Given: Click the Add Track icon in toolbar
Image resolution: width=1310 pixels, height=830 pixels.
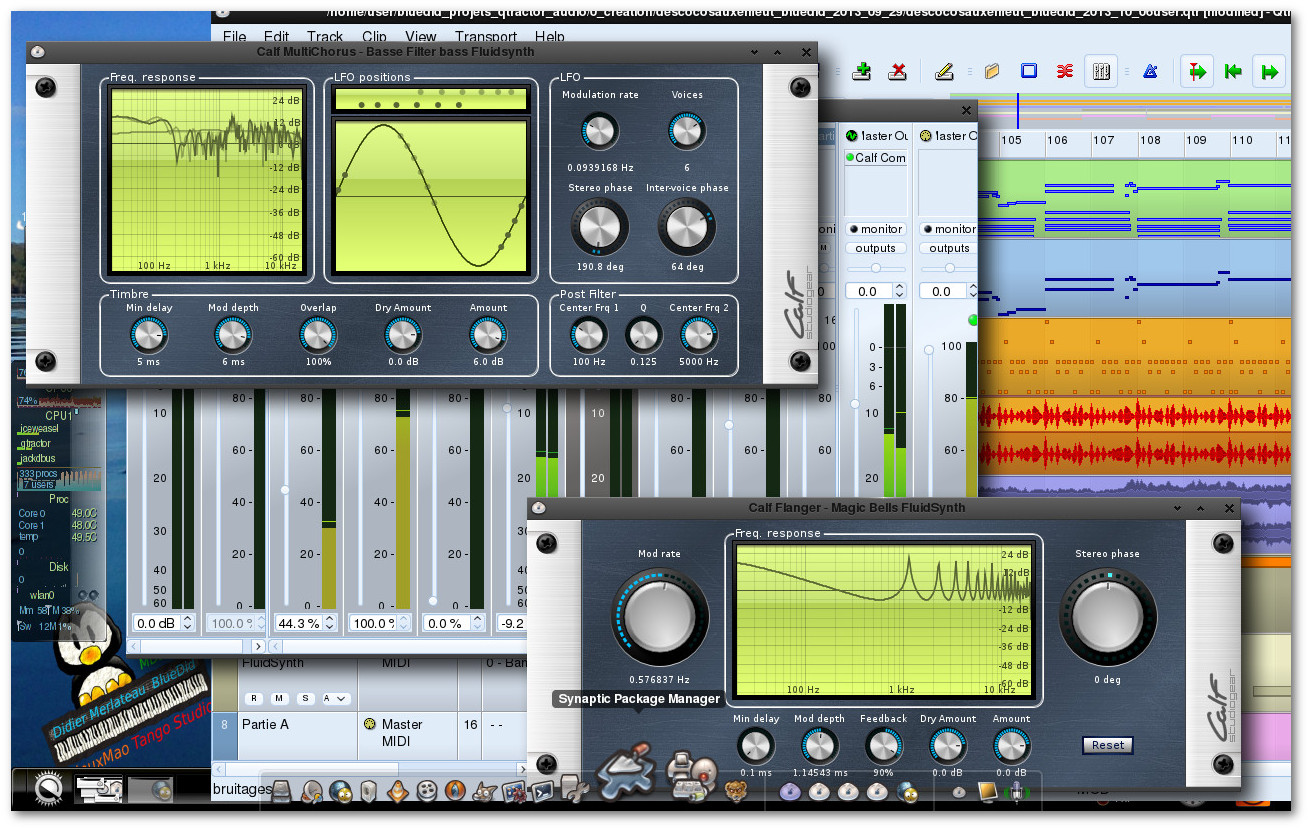Looking at the screenshot, I should [861, 72].
